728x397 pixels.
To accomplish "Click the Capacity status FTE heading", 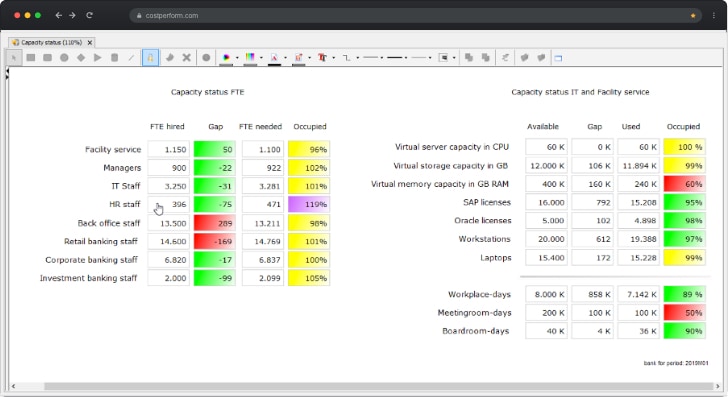I will click(207, 92).
